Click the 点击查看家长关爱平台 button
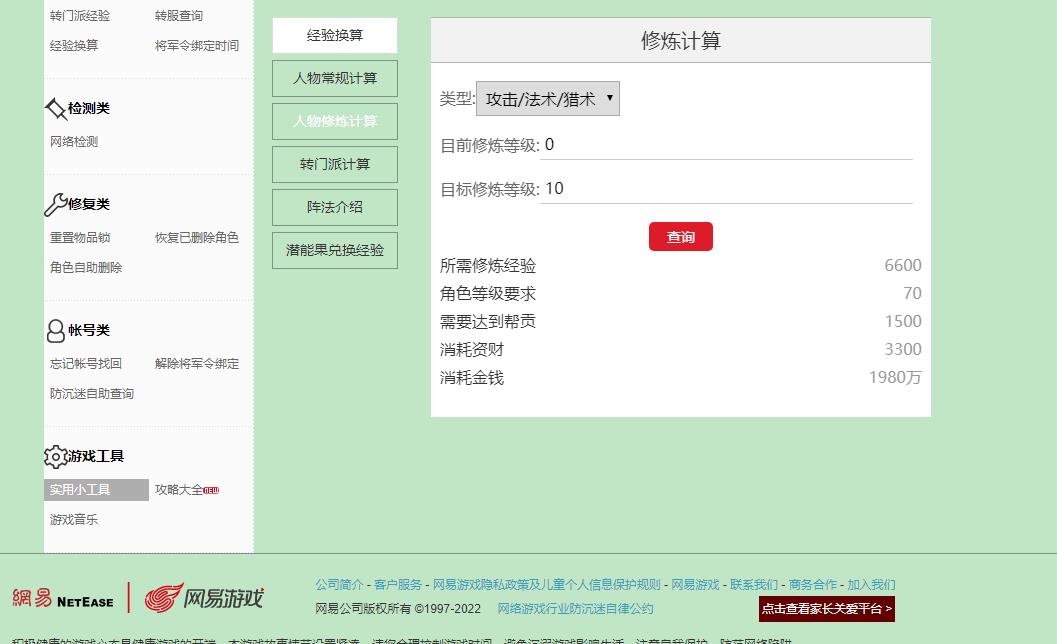Screen dimensions: 1057x644 826,609
